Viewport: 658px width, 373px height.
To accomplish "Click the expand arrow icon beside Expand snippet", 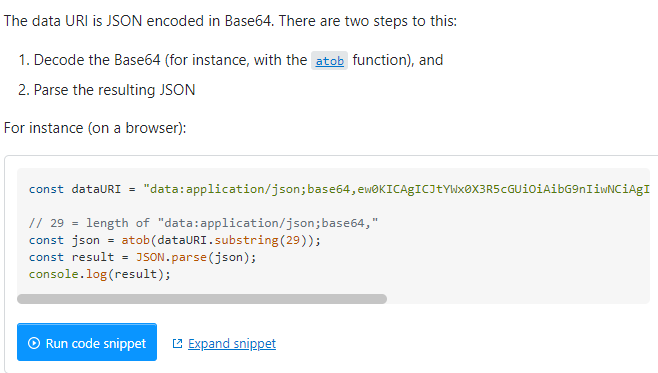I will pyautogui.click(x=178, y=344).
